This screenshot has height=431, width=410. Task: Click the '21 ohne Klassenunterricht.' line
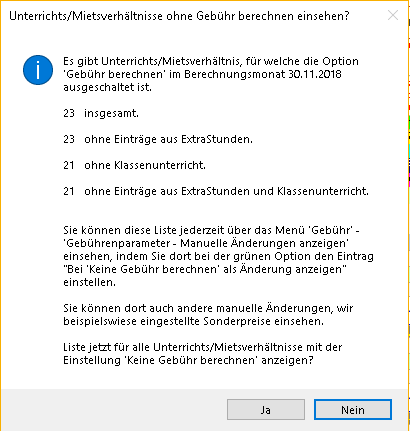(134, 165)
